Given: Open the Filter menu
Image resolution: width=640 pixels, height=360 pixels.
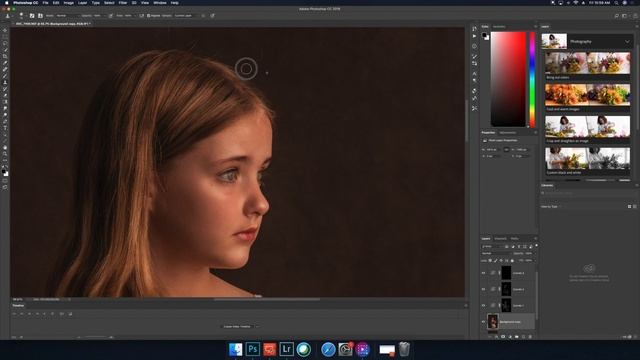Looking at the screenshot, I should pos(123,3).
